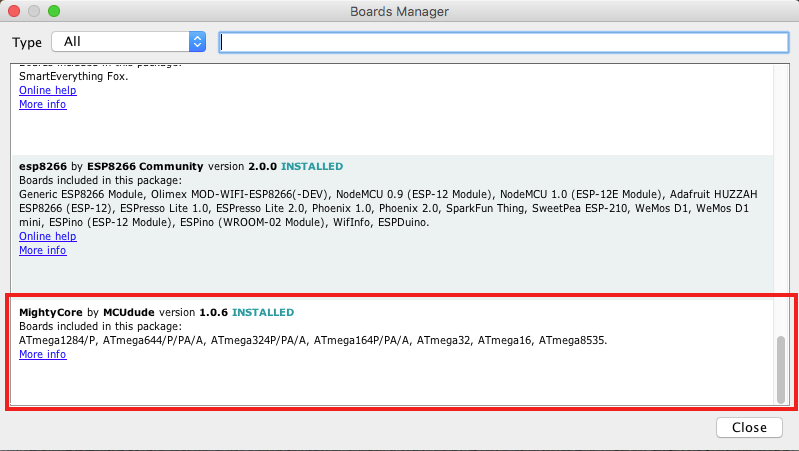Close the Boards Manager dialog

point(749,427)
